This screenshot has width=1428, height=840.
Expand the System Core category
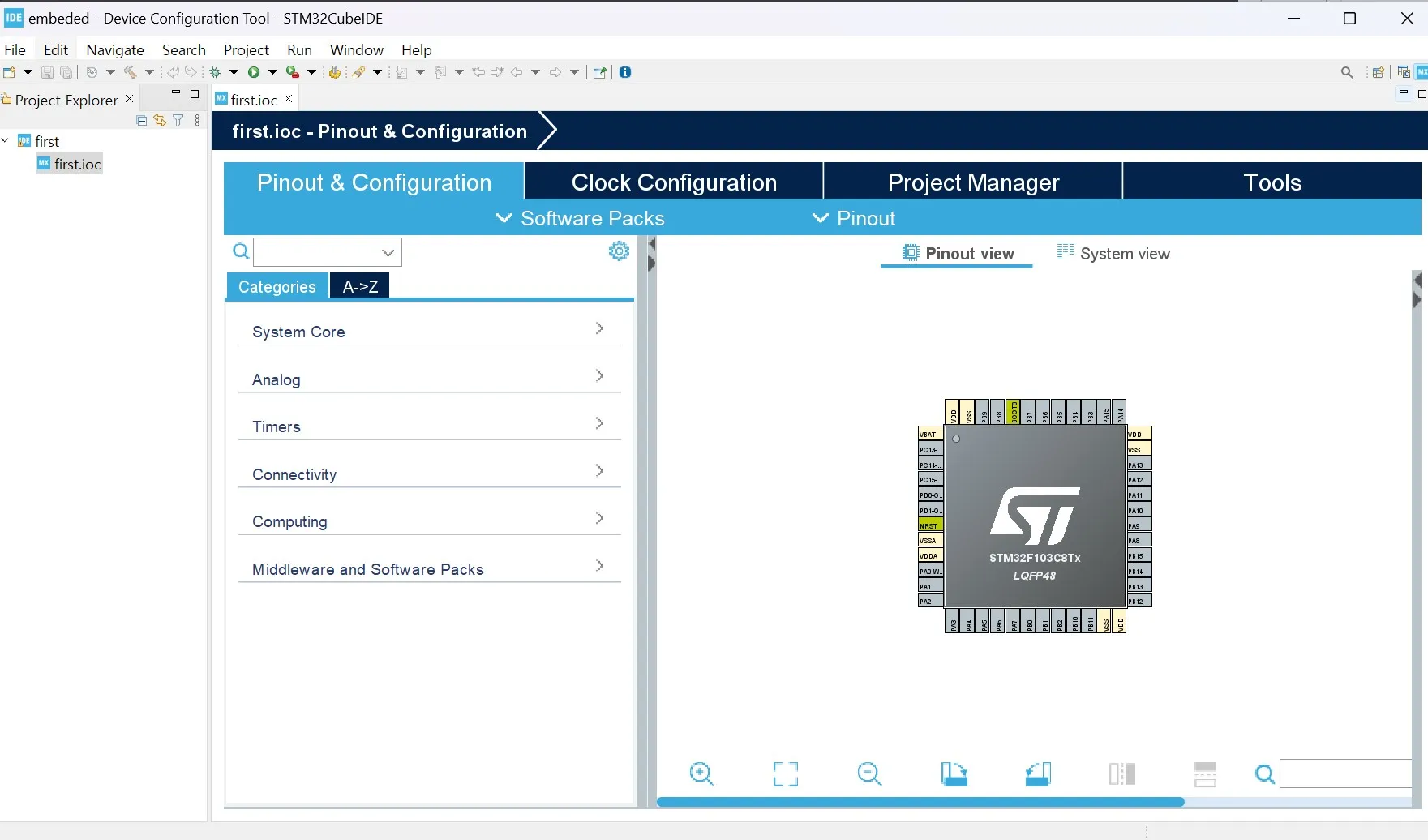pos(429,331)
